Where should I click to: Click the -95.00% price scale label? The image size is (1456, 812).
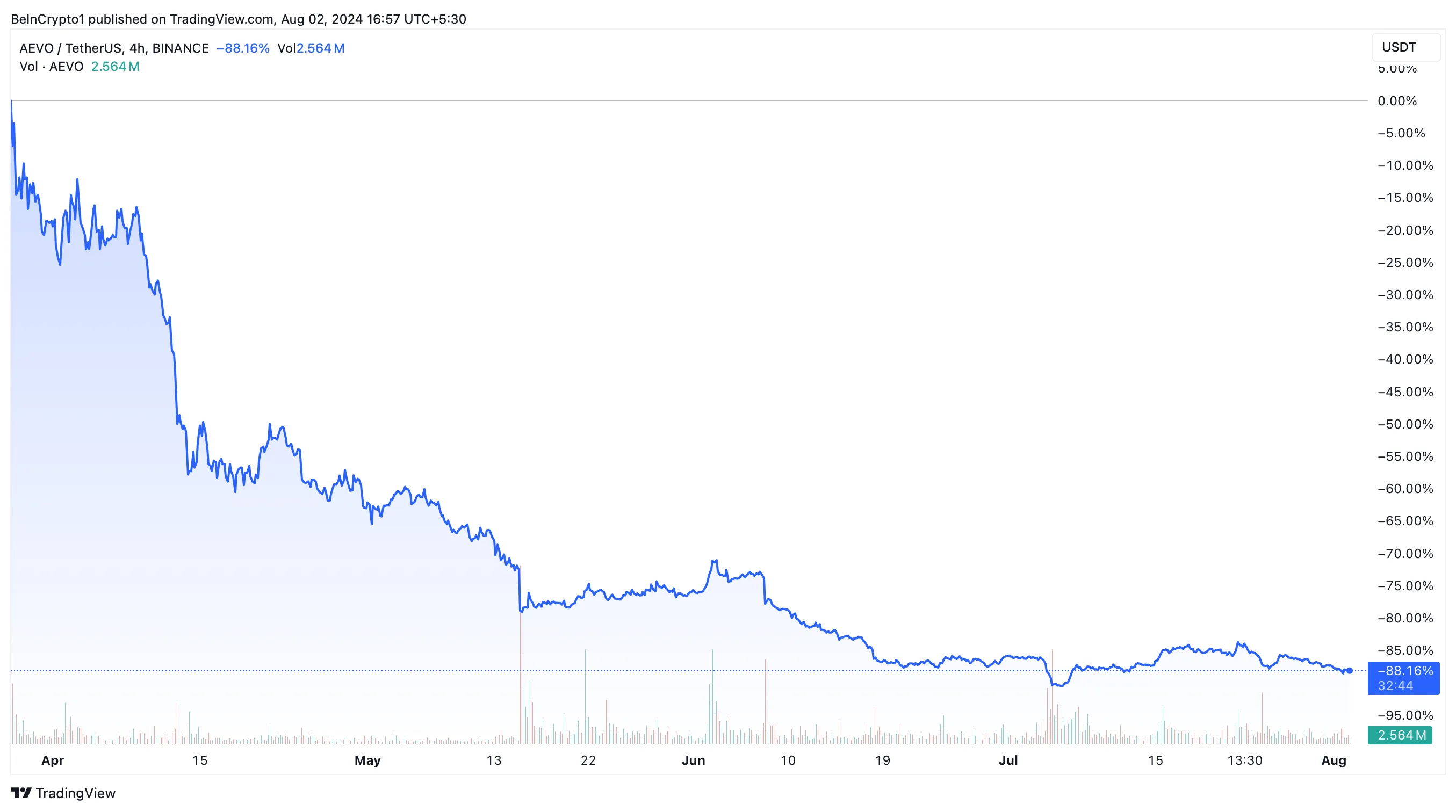pos(1404,715)
